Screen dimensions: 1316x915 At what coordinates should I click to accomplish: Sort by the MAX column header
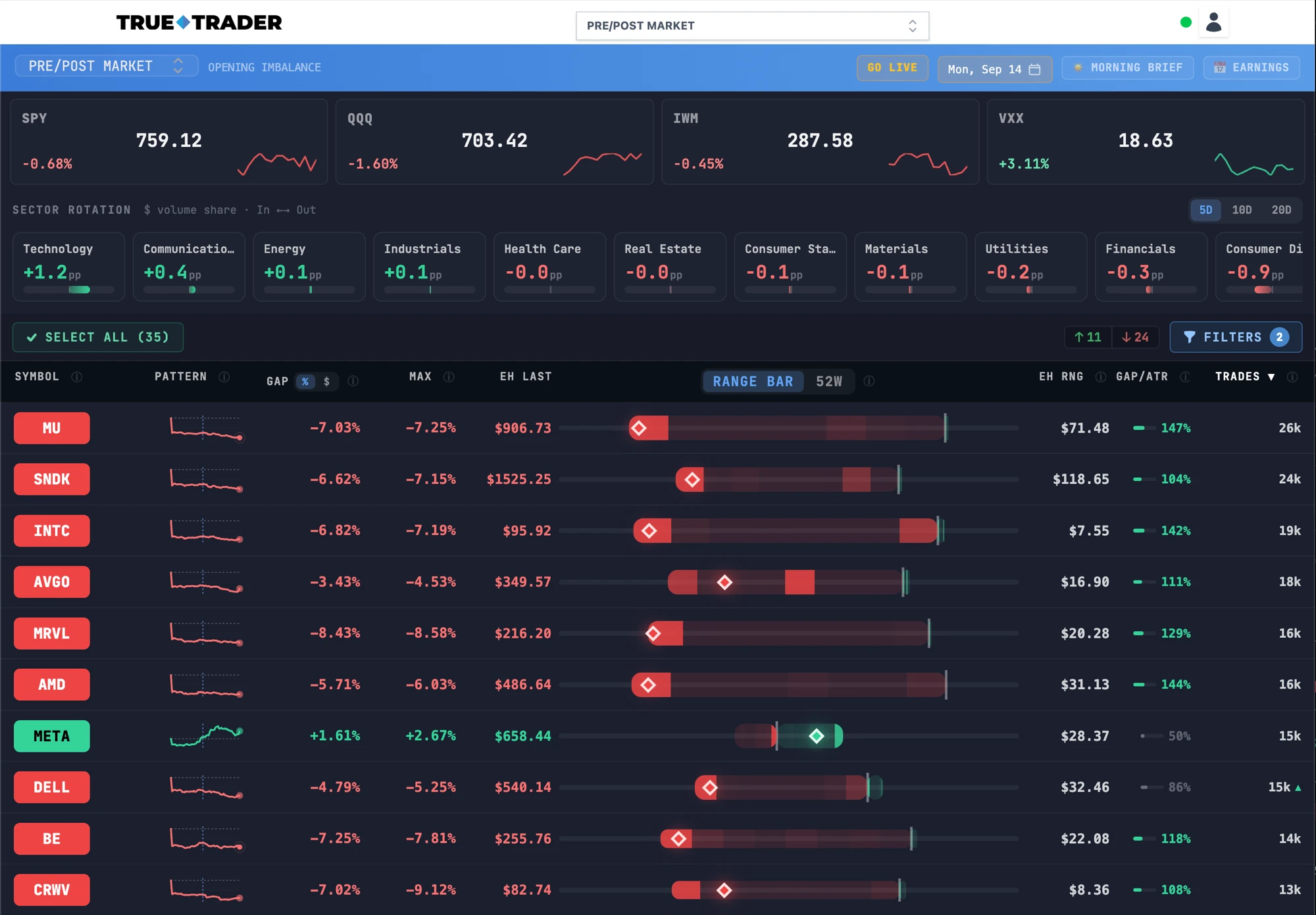(420, 377)
